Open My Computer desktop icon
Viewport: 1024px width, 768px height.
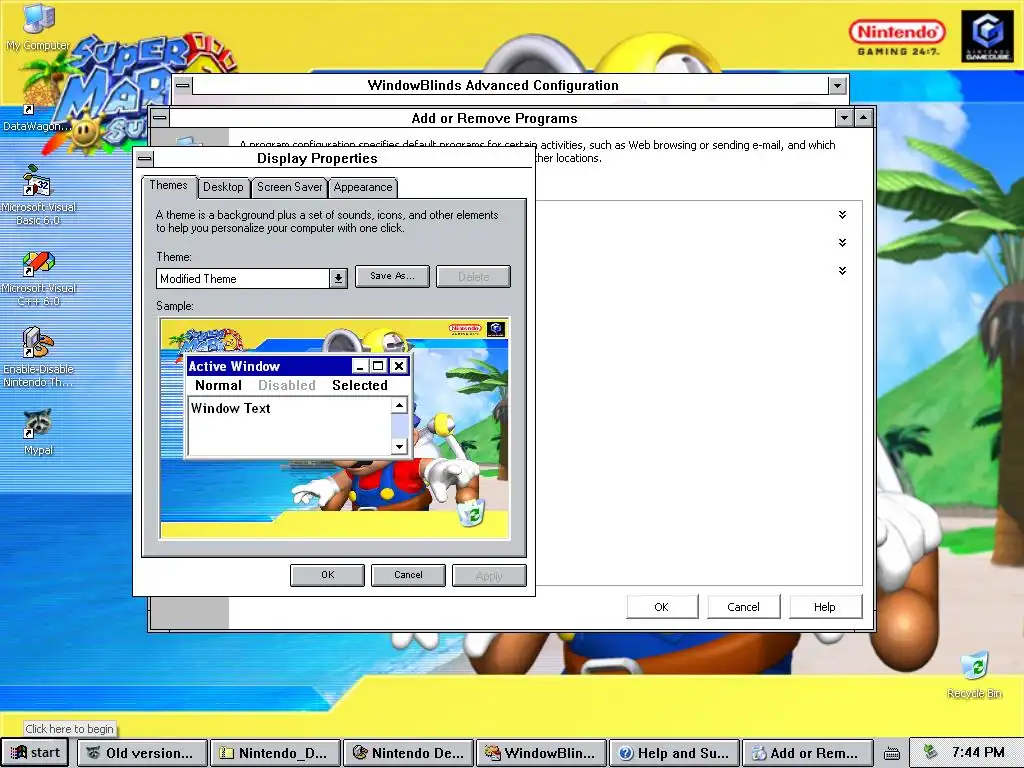pyautogui.click(x=37, y=26)
